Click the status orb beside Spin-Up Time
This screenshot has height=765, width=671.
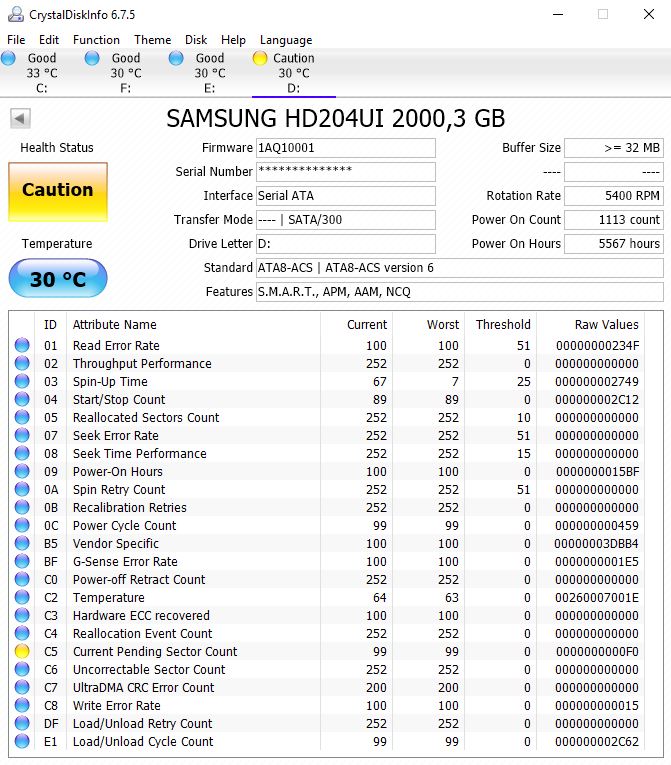pyautogui.click(x=22, y=381)
